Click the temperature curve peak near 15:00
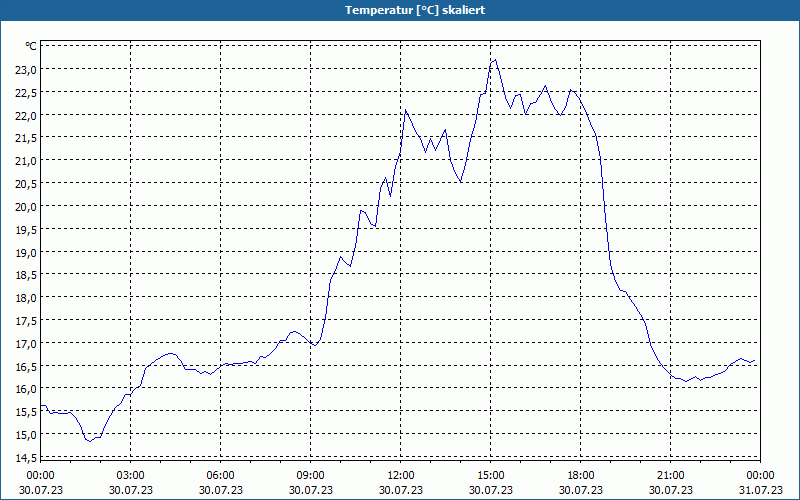The height and width of the screenshot is (500, 800). 495,60
